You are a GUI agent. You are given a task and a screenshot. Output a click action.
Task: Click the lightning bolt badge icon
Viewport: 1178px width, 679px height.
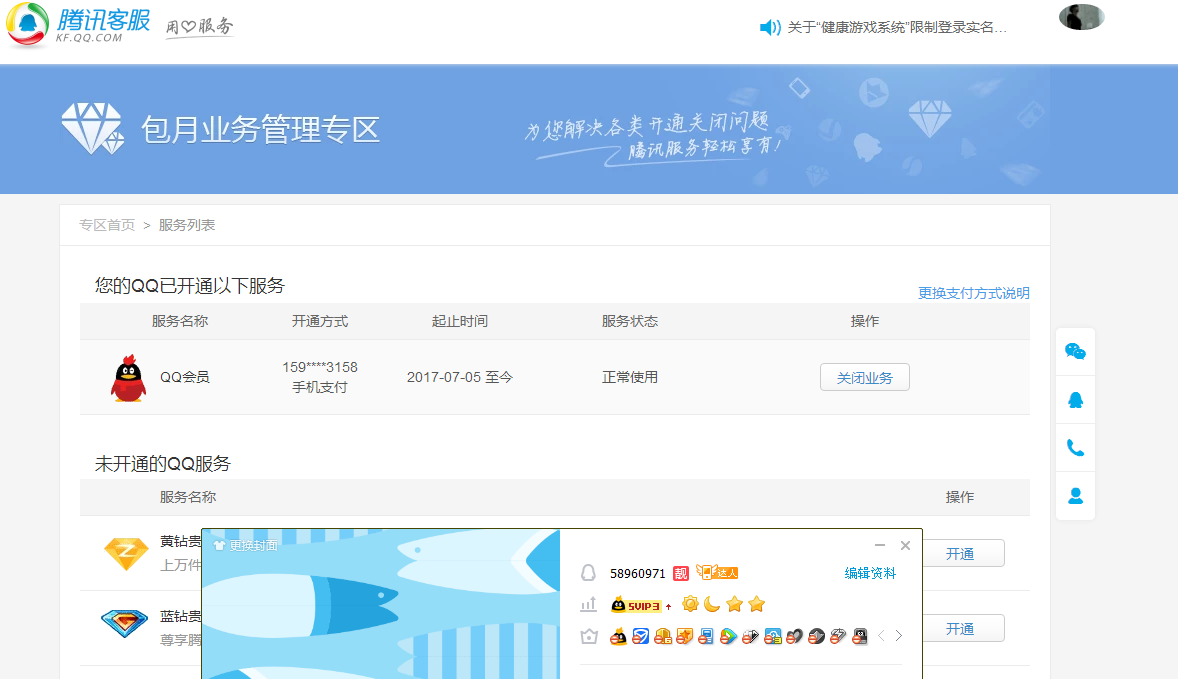[838, 636]
